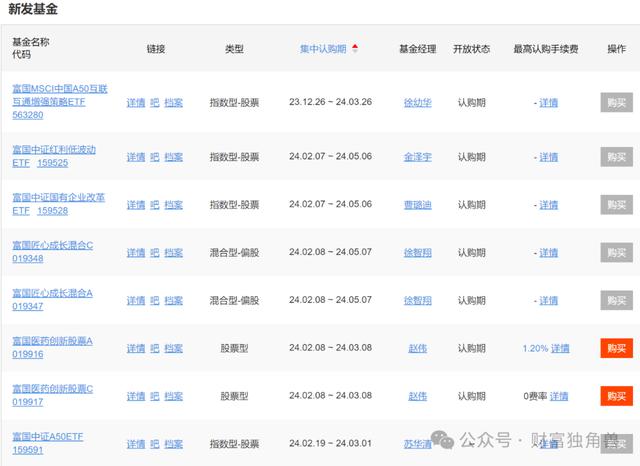Open 详情 beside the 1.20% fee

[560, 348]
